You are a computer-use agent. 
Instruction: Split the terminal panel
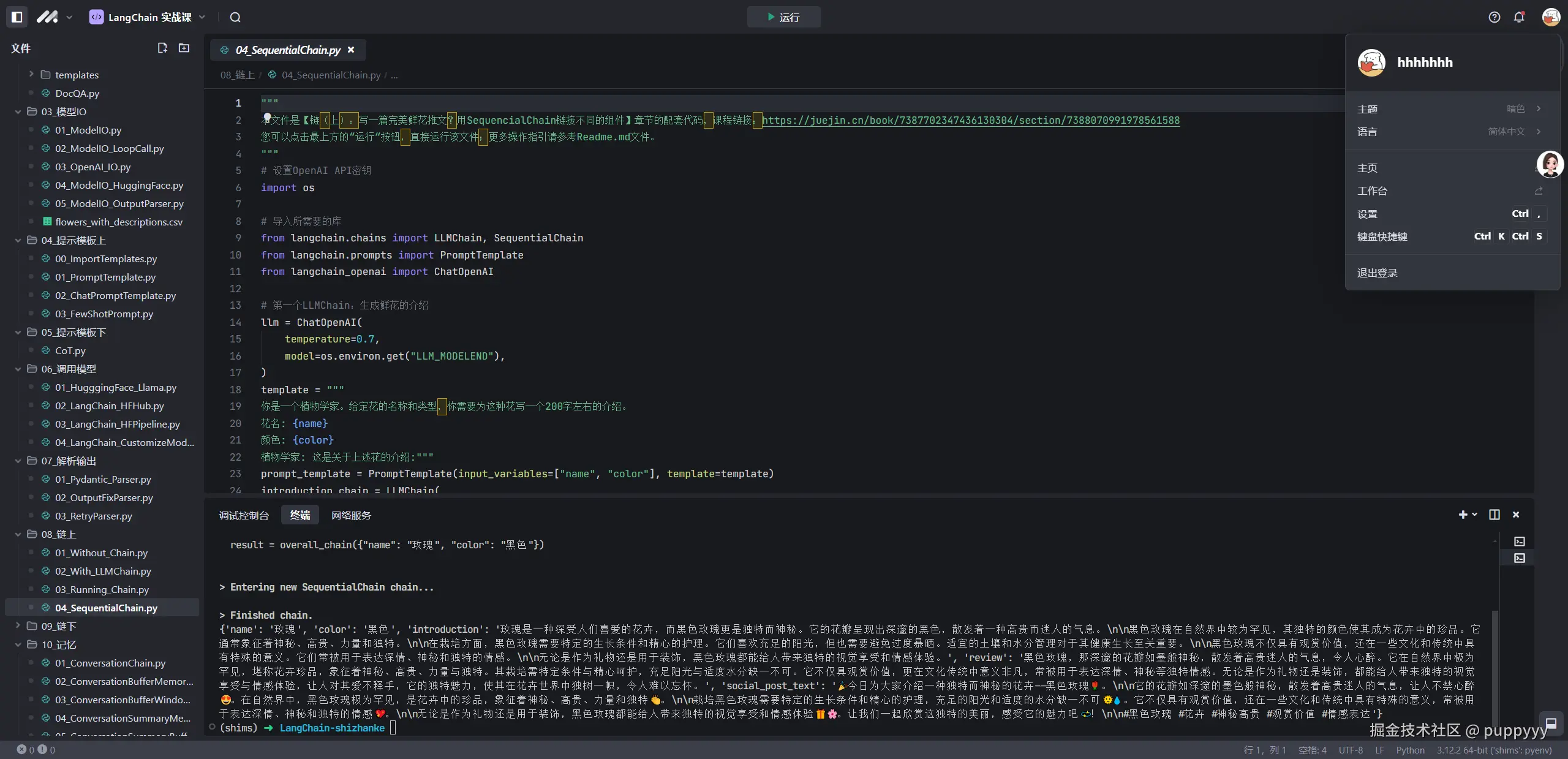pyautogui.click(x=1494, y=515)
